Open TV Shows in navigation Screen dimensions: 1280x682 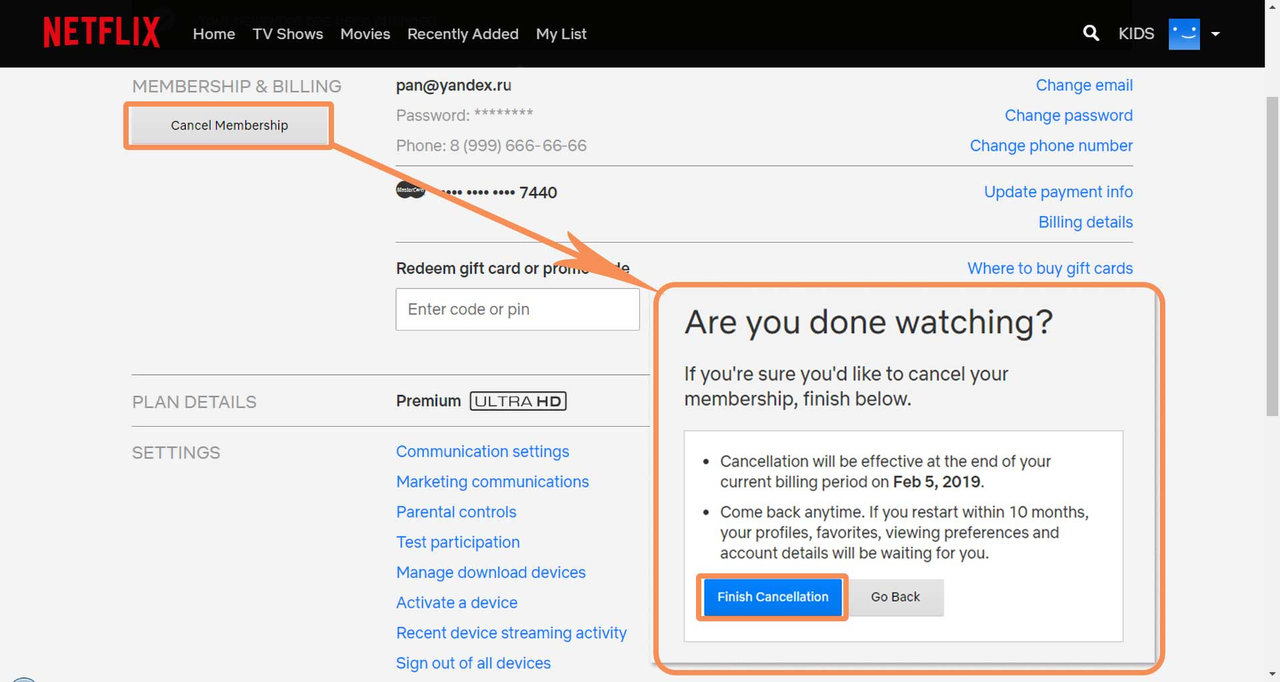coord(288,34)
